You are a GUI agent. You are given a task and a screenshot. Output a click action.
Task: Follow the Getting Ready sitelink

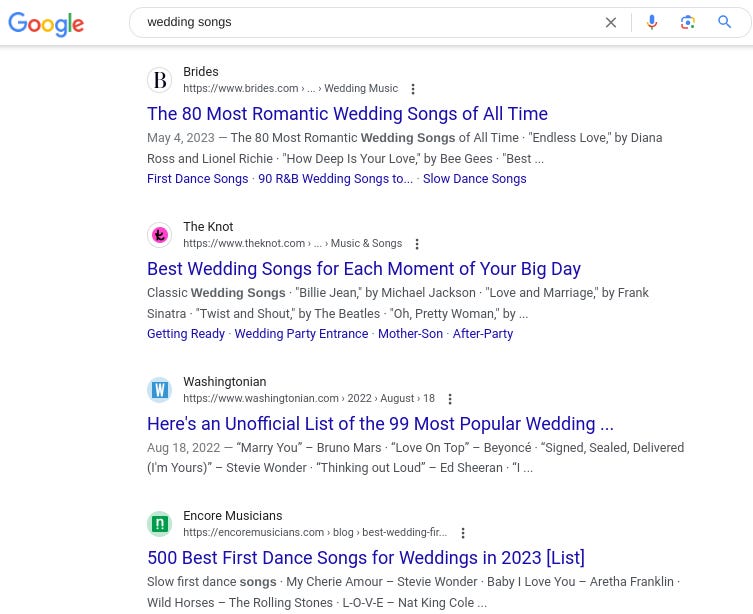(x=186, y=334)
